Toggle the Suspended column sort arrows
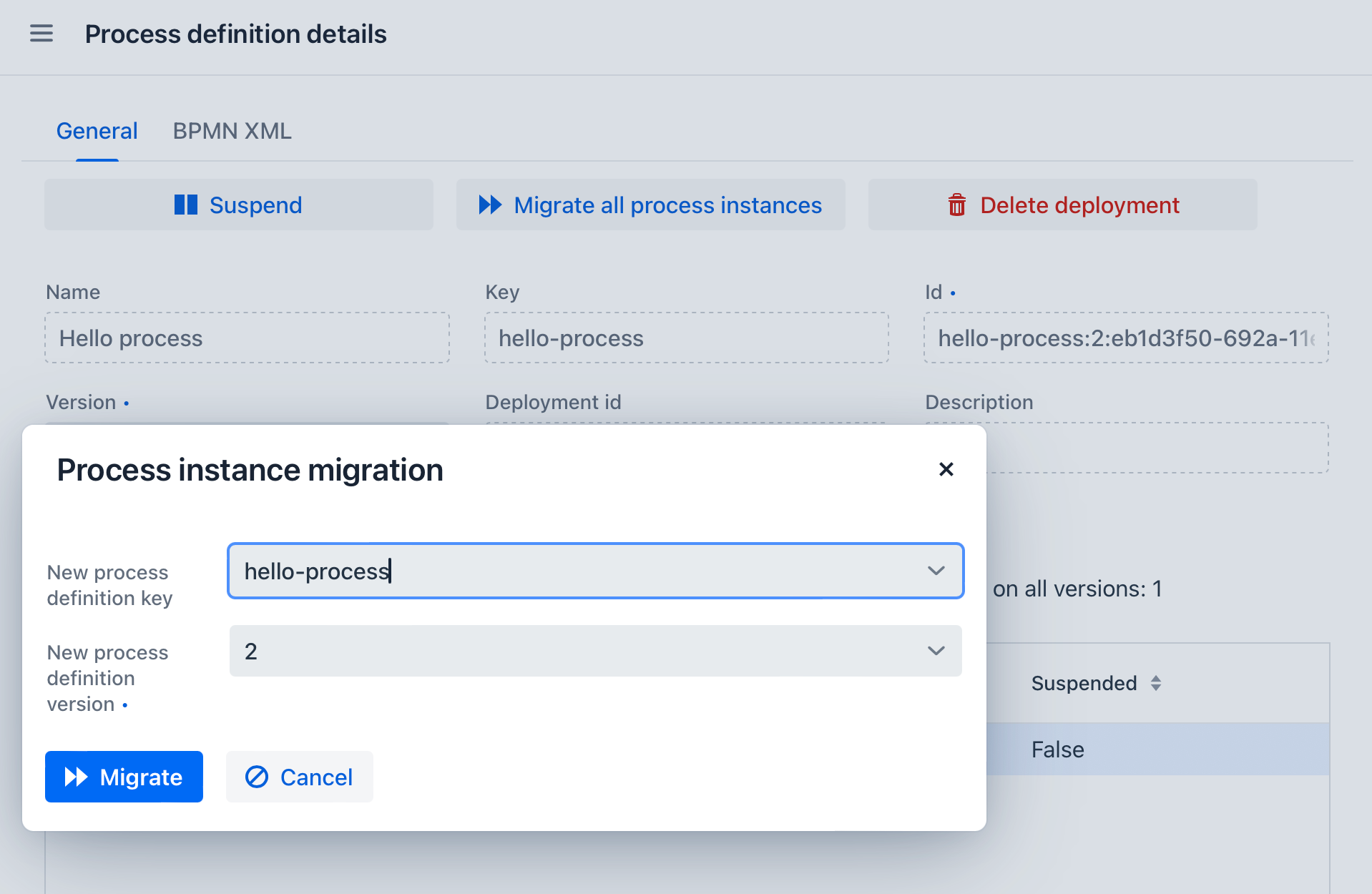This screenshot has width=1372, height=894. click(1155, 683)
